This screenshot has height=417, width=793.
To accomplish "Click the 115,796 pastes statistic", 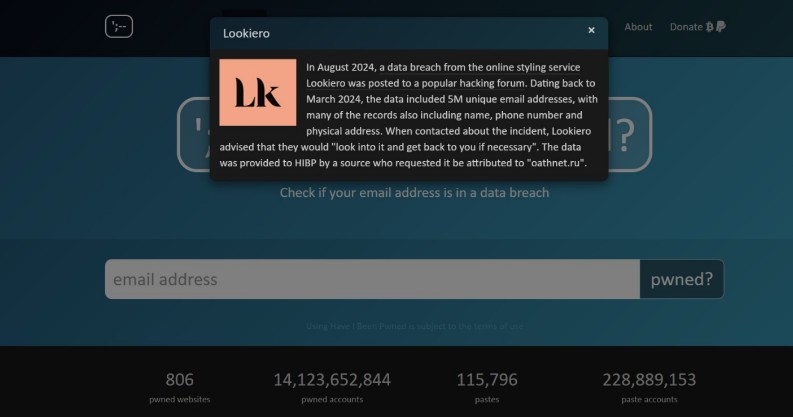I will click(x=487, y=380).
